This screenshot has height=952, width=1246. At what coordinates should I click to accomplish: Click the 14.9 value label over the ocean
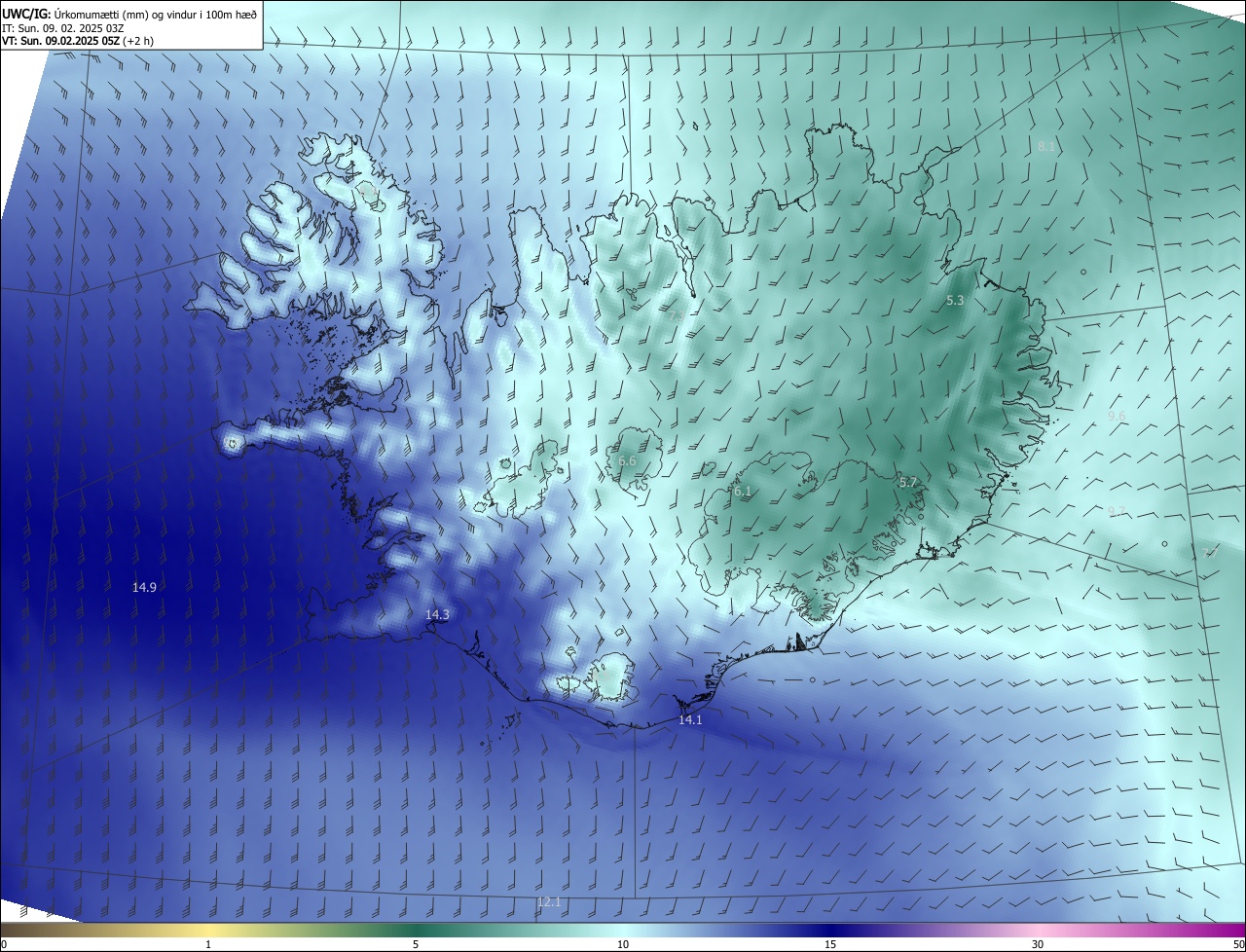(x=144, y=587)
